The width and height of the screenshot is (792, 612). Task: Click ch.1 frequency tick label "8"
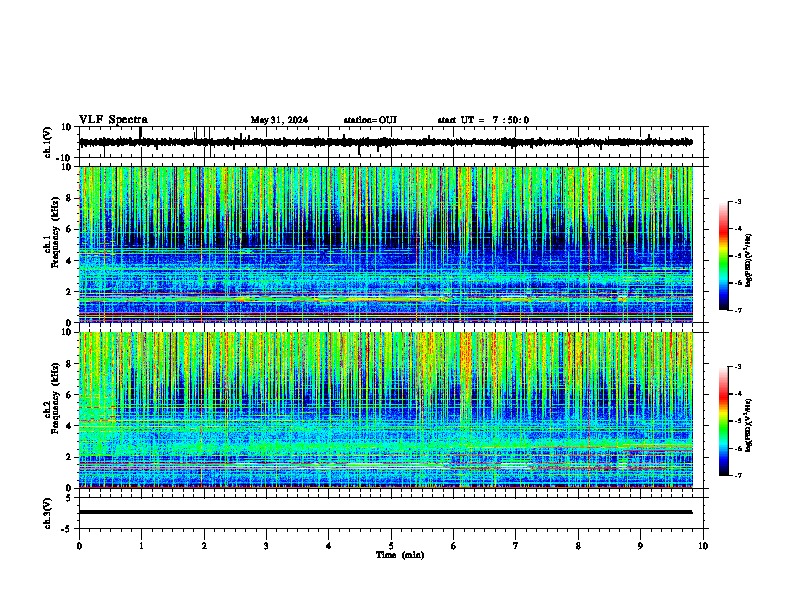[69, 198]
